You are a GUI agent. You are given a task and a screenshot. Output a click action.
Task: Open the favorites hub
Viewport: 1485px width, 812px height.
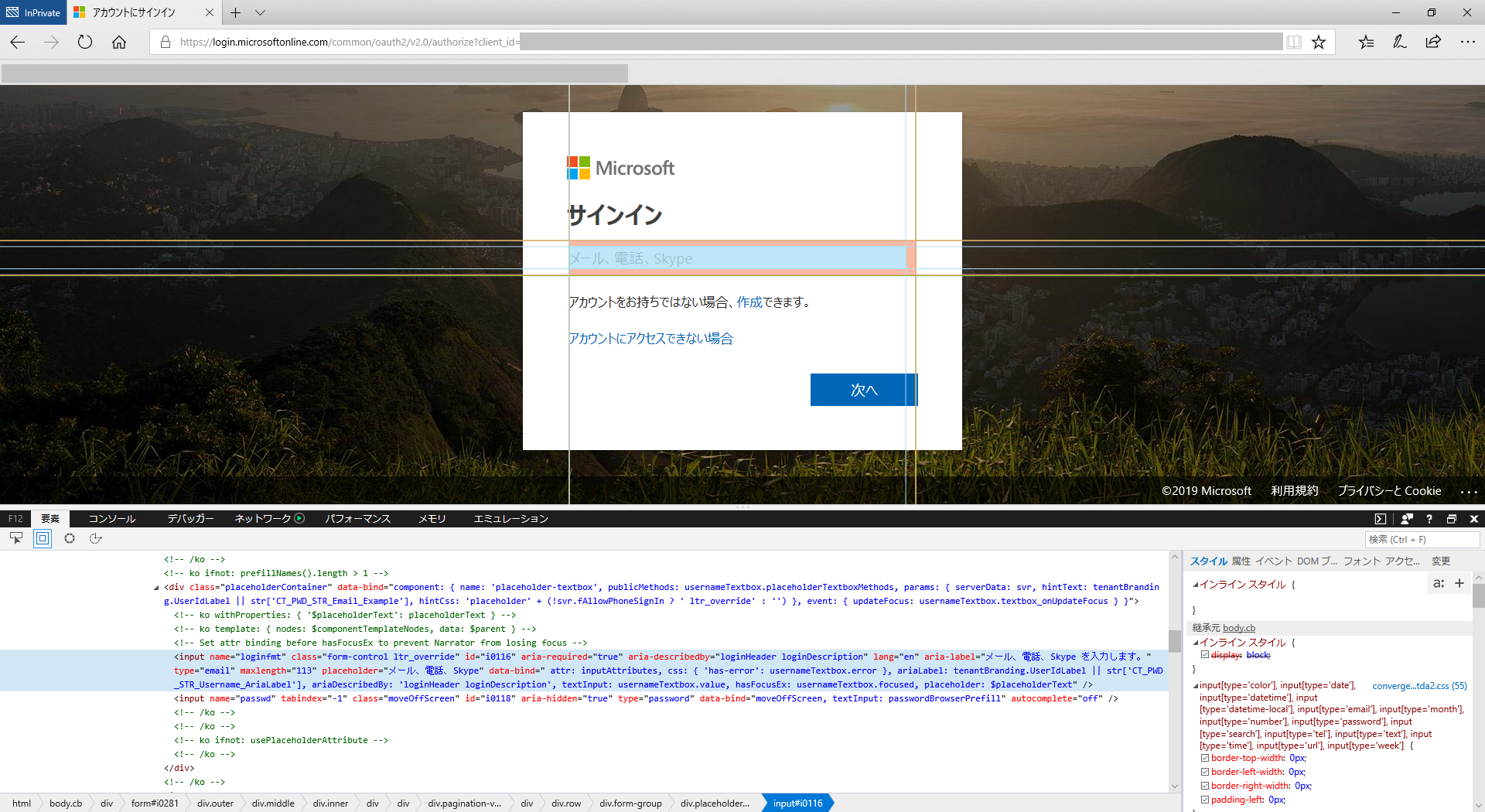pos(1366,42)
